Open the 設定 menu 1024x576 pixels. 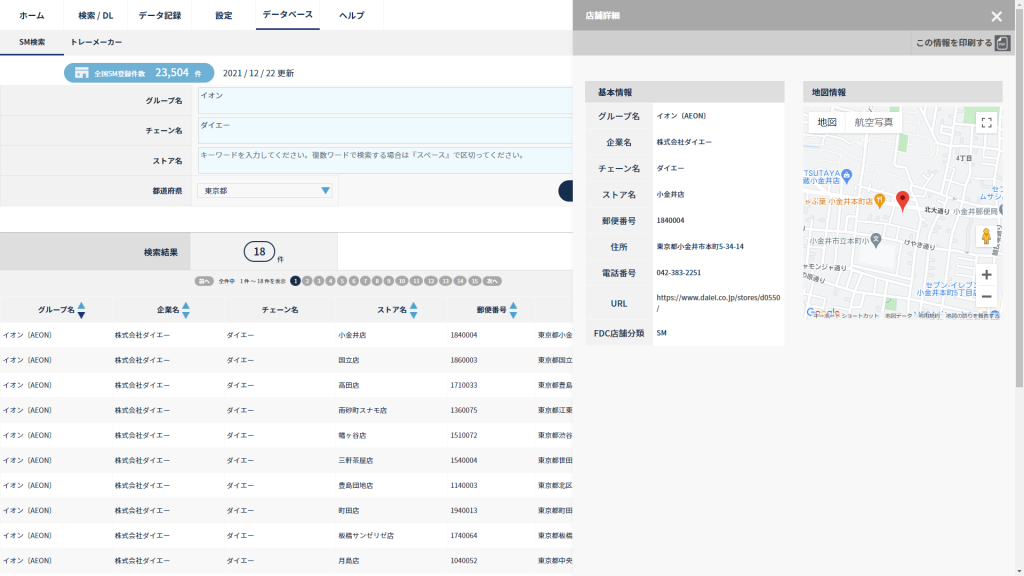tap(223, 15)
